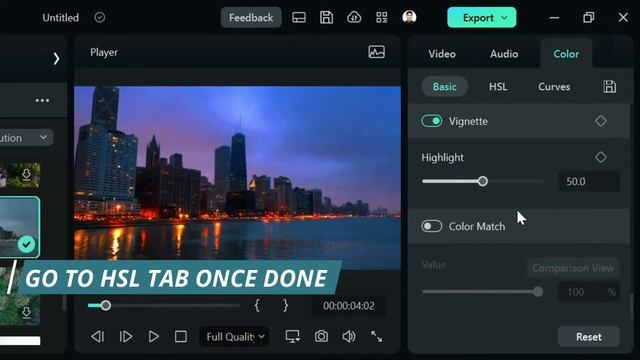The image size is (640, 360).
Task: Switch to the Audio tab
Action: click(504, 54)
